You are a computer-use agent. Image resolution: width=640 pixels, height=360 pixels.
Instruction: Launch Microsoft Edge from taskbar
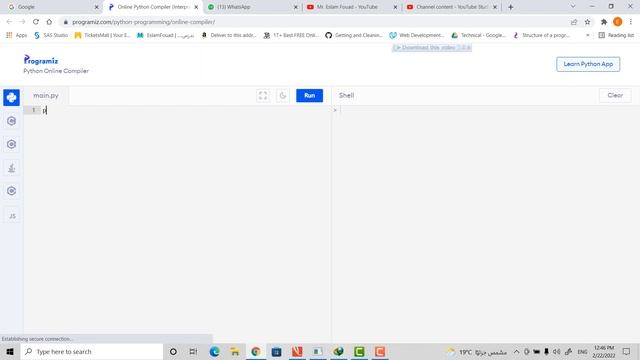tap(214, 351)
